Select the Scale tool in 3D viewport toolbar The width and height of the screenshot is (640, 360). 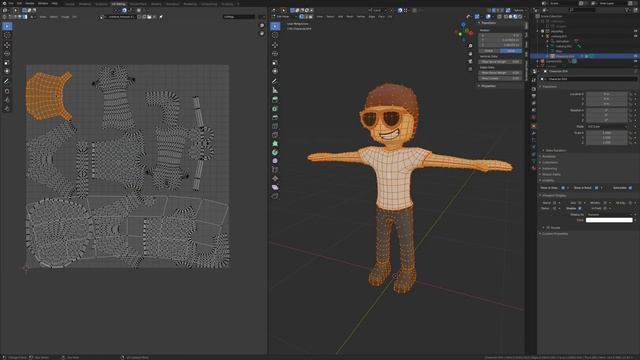tap(275, 63)
